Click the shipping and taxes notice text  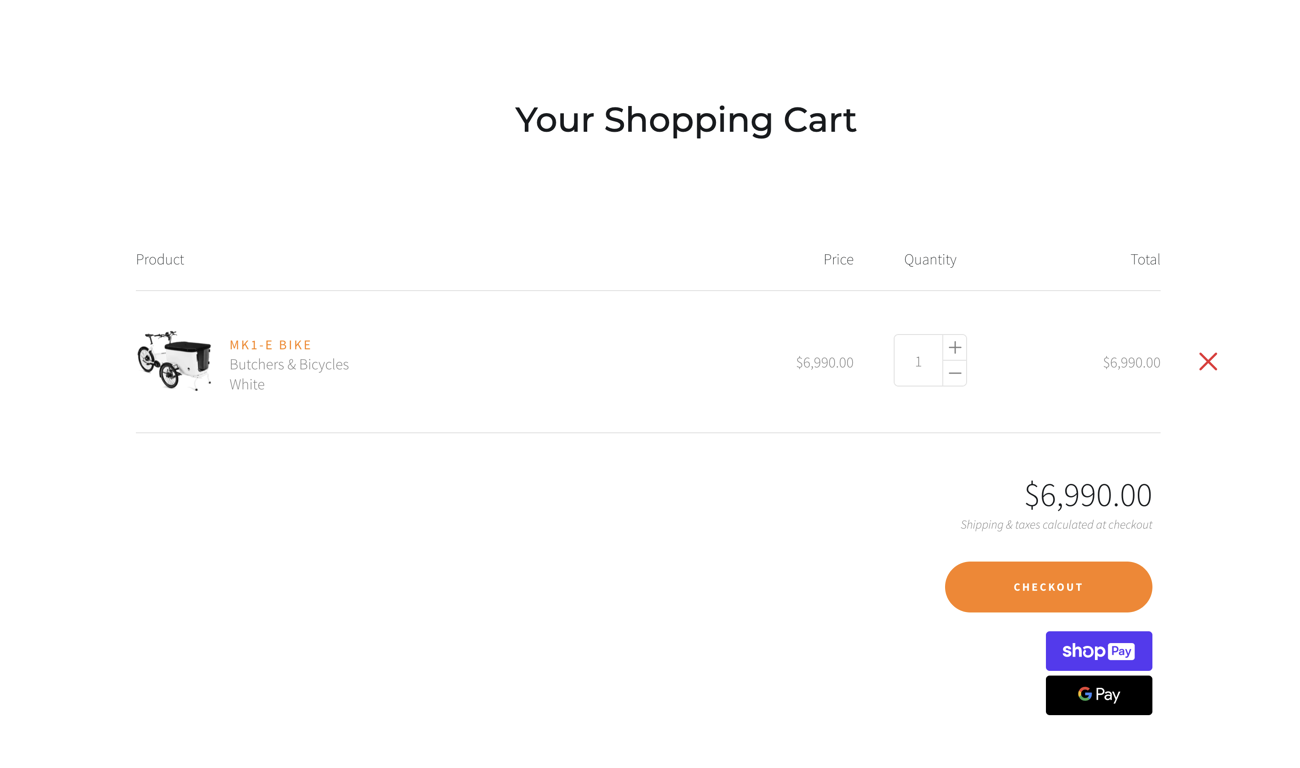1056,524
